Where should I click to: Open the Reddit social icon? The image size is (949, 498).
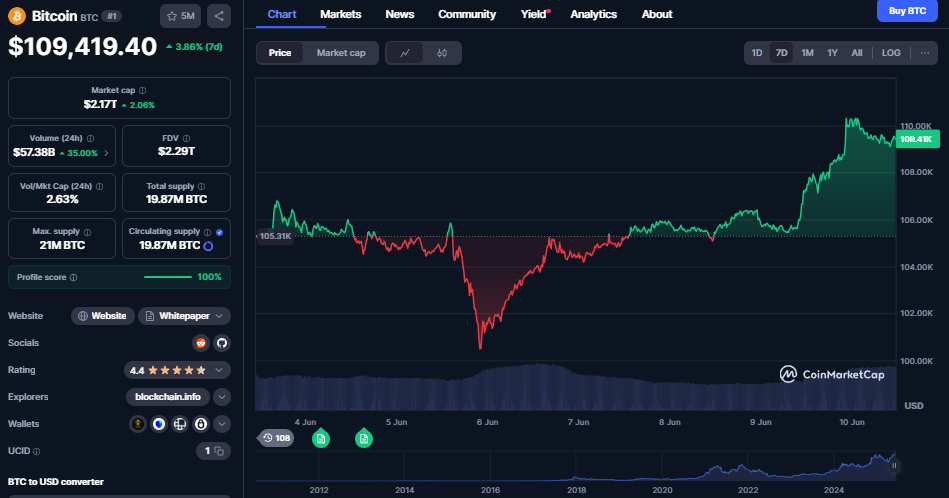coord(201,343)
